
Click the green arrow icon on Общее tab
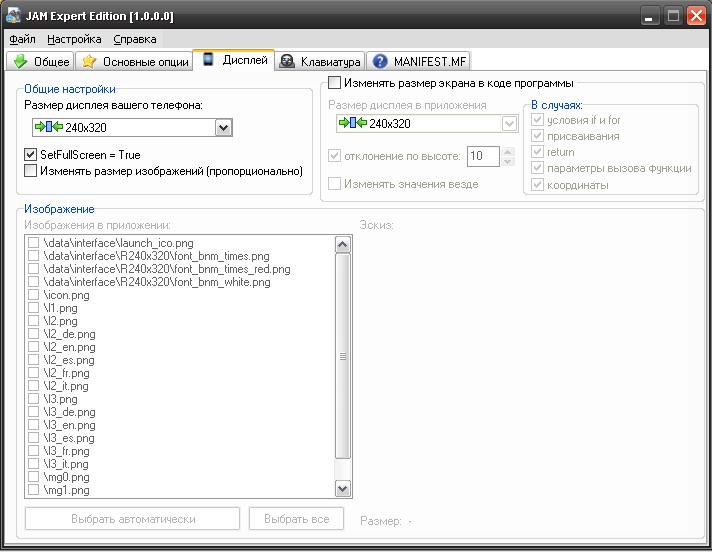[x=20, y=61]
